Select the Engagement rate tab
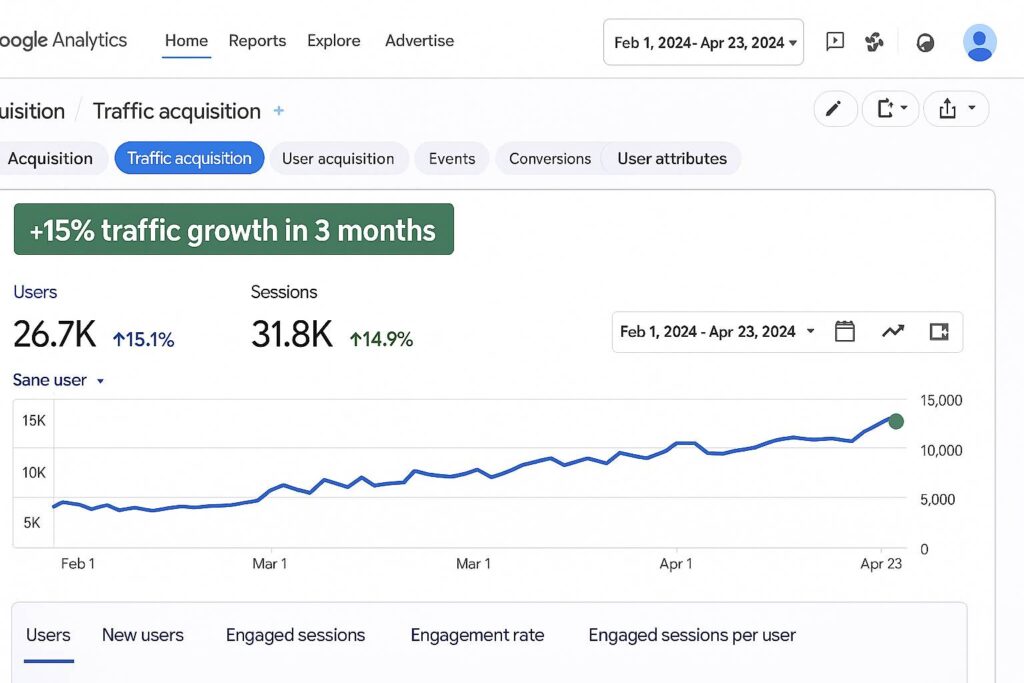 coord(477,635)
